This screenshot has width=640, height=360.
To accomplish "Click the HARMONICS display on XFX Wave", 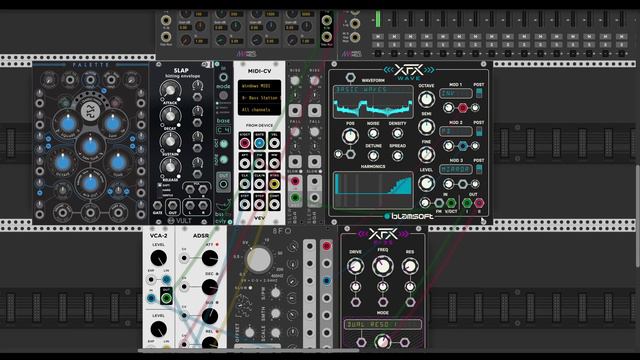I will (373, 190).
